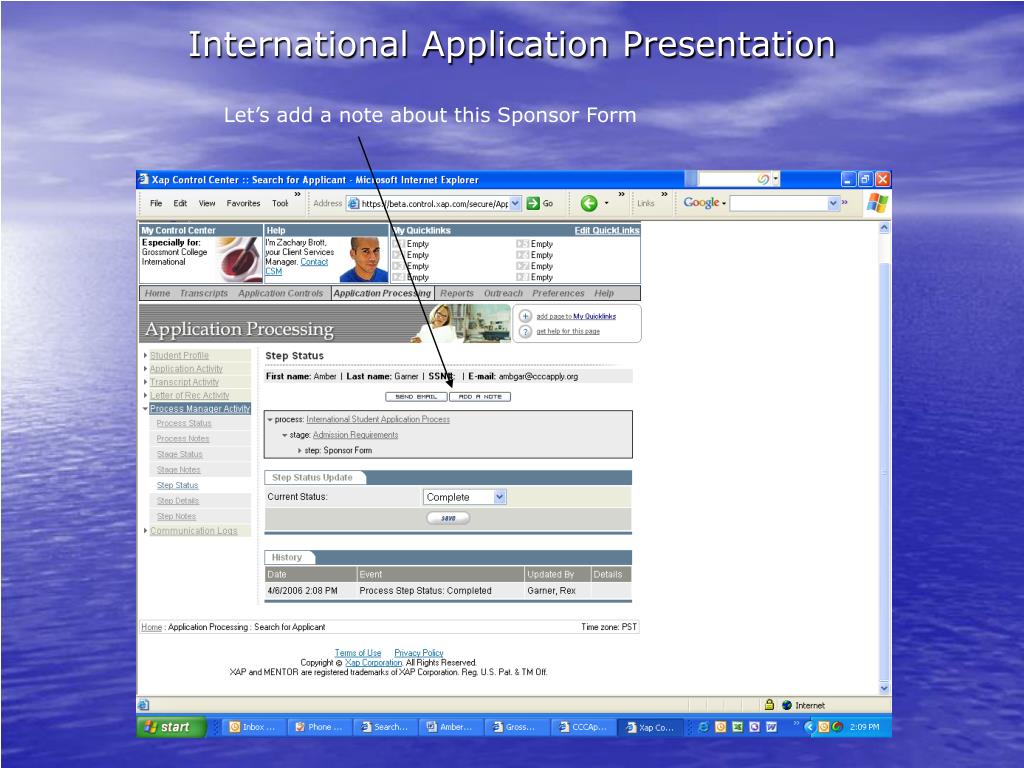The height and width of the screenshot is (768, 1024).
Task: Expand Student Profile sidebar section
Action: click(x=145, y=355)
